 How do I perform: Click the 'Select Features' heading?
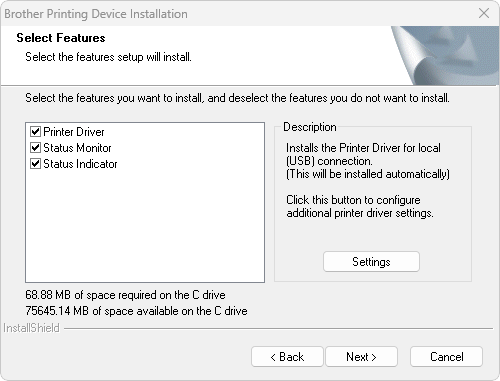point(61,38)
